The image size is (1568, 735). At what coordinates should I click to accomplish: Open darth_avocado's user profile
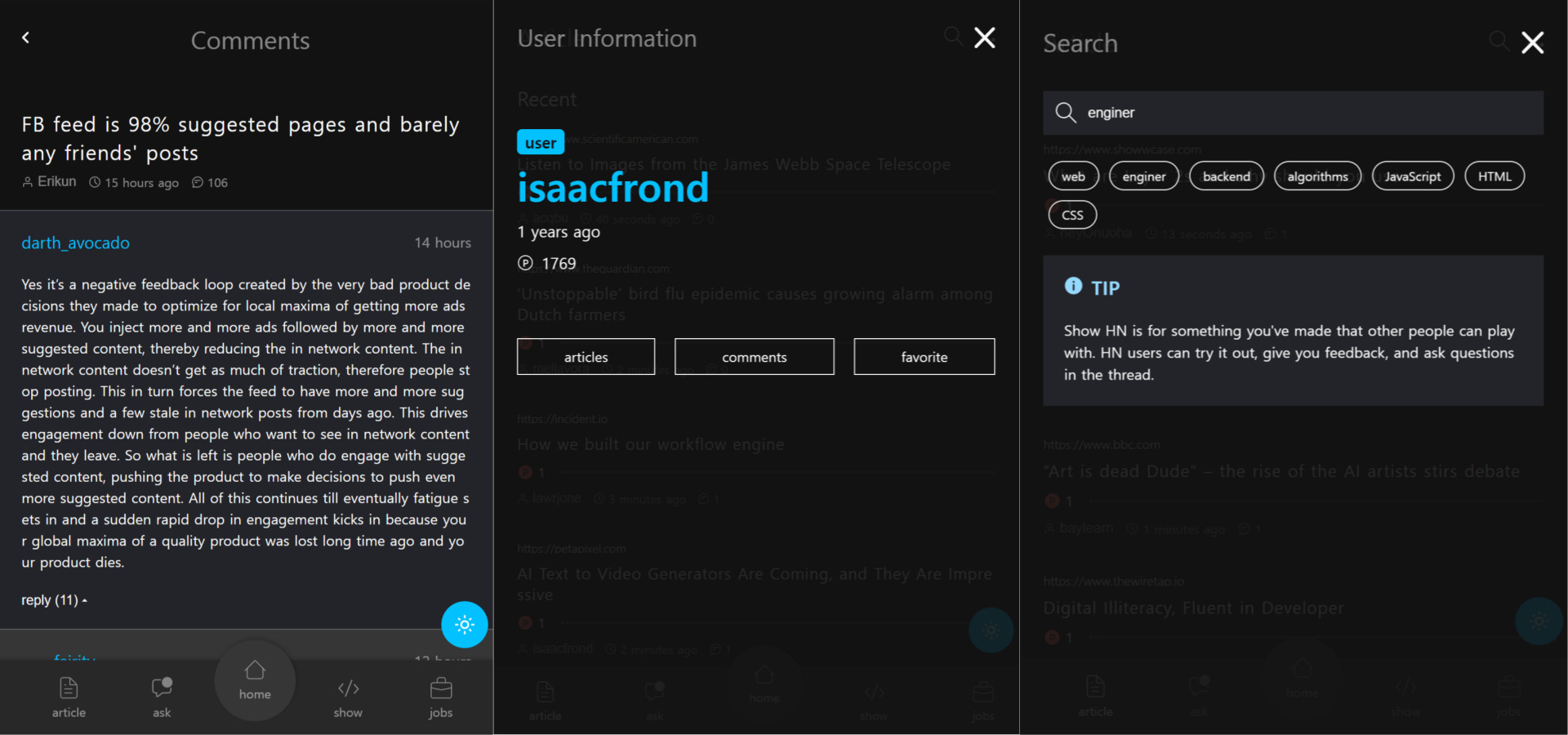[x=75, y=243]
